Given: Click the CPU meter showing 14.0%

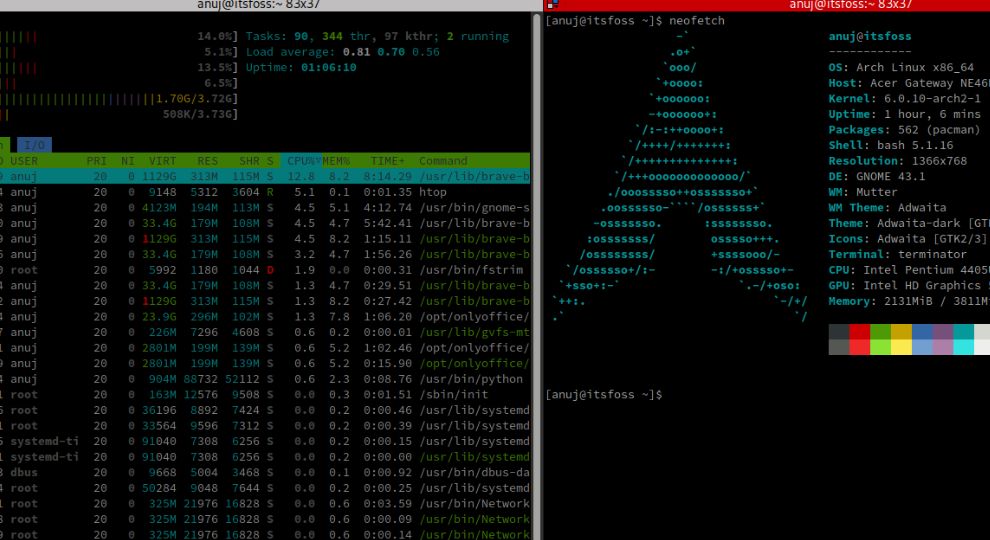Looking at the screenshot, I should 119,37.
